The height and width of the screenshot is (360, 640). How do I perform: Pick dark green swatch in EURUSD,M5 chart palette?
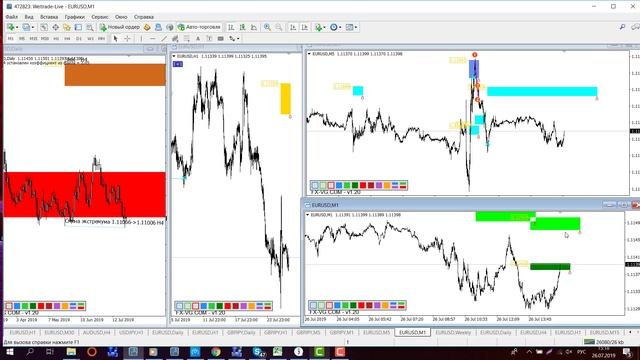pyautogui.click(x=355, y=185)
